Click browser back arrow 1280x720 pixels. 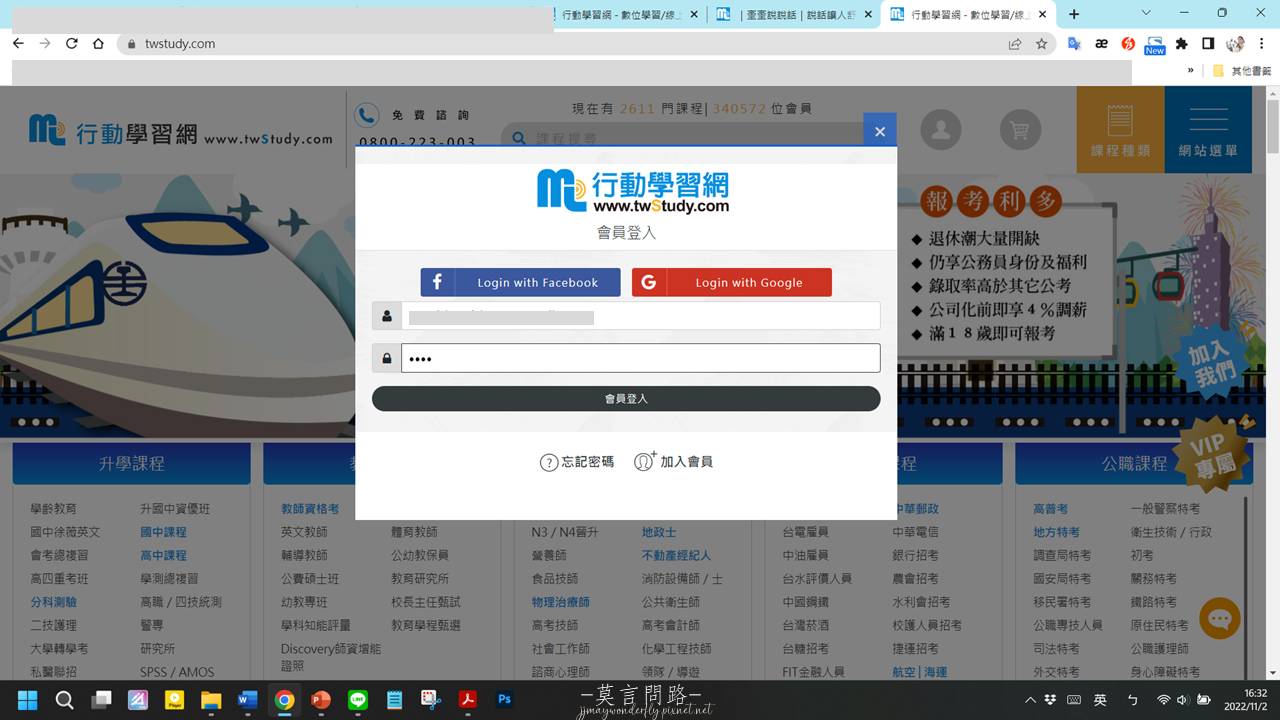(18, 44)
